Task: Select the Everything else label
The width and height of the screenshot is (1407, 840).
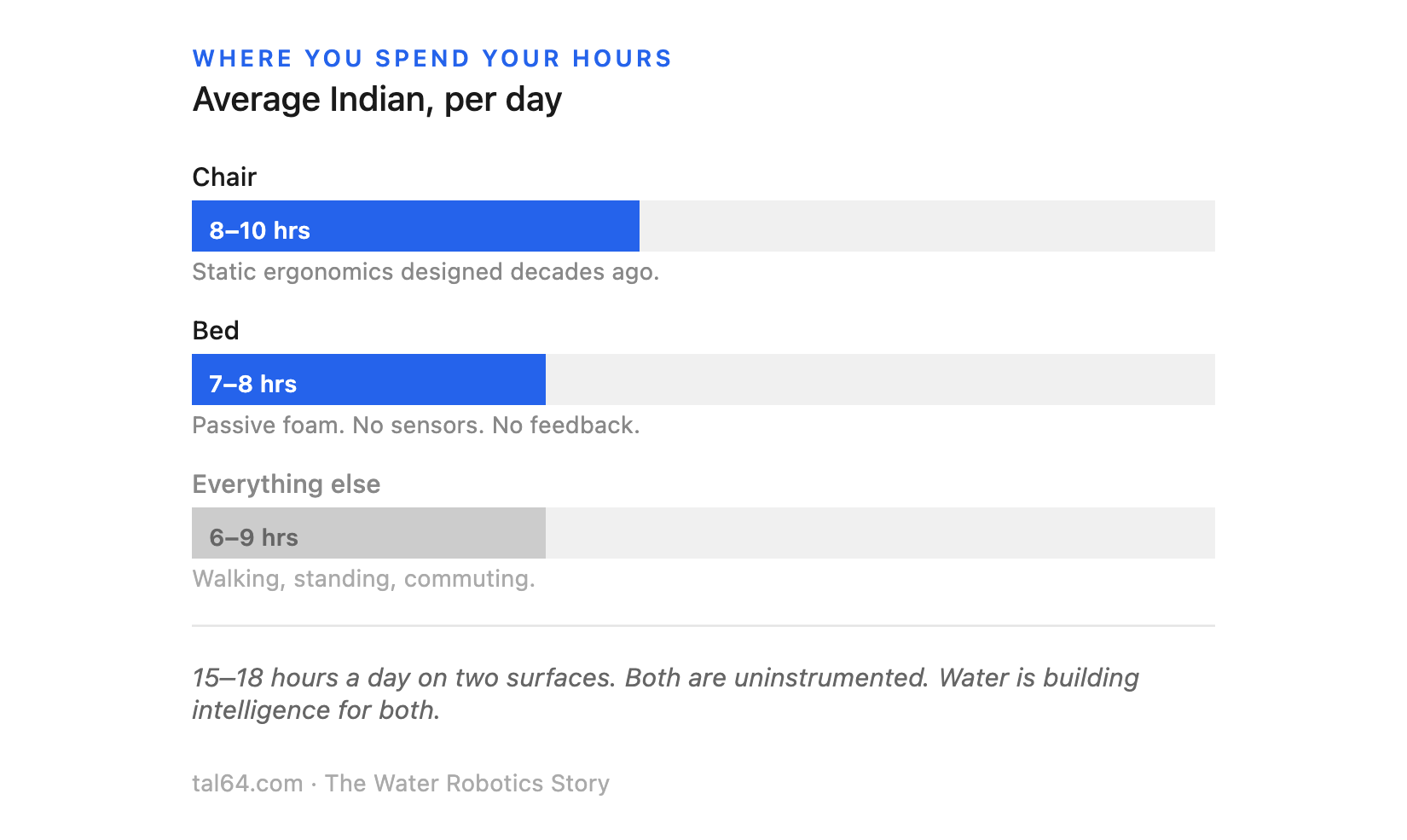Action: [x=287, y=484]
